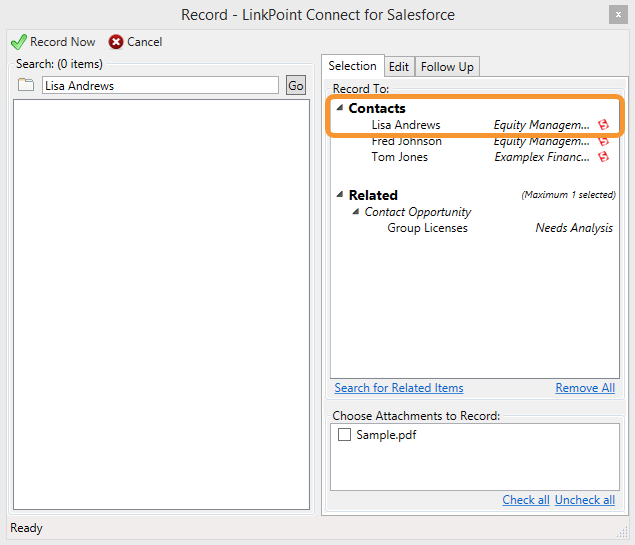Screen dimensions: 635x545
Task: Collapse the Contacts section
Action: point(339,108)
